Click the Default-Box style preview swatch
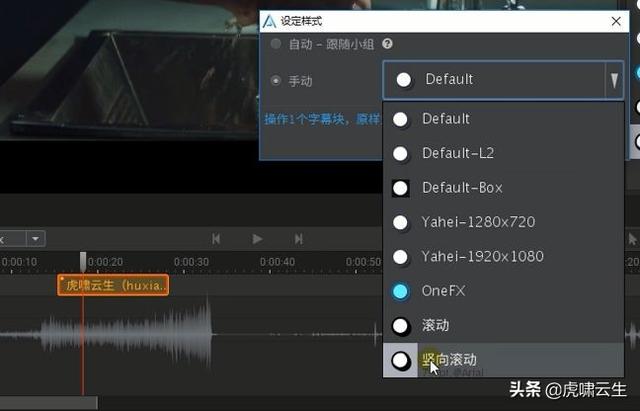The height and width of the screenshot is (411, 640). point(400,188)
